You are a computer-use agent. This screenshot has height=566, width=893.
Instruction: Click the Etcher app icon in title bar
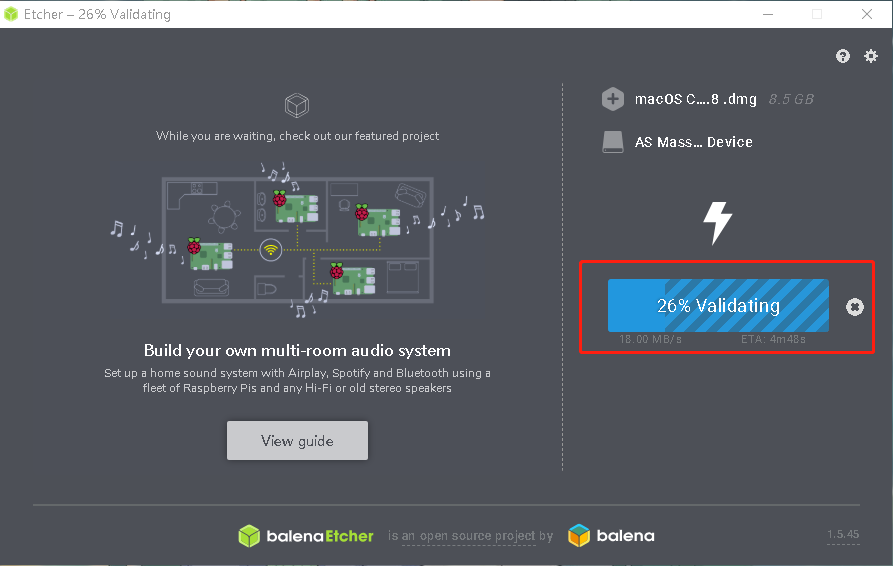coord(11,14)
